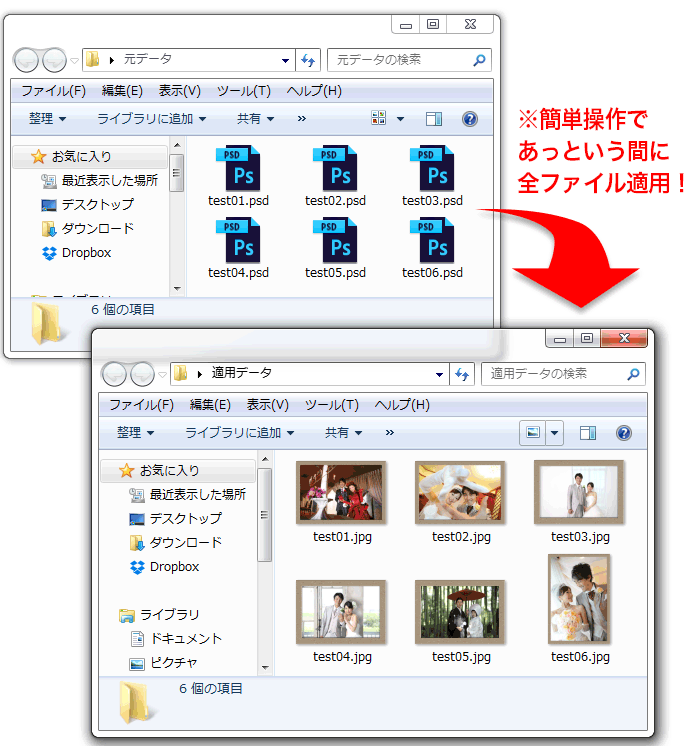Click sidebar scrollbar thumb in 適用データ window
The image size is (692, 746).
265,515
